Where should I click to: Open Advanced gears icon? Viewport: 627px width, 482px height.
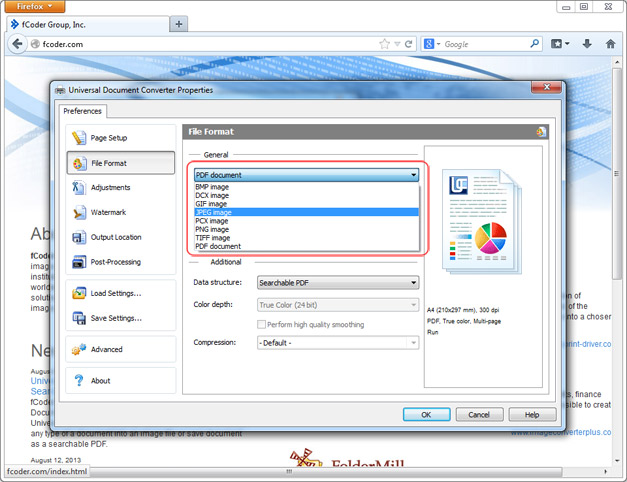pyautogui.click(x=79, y=349)
